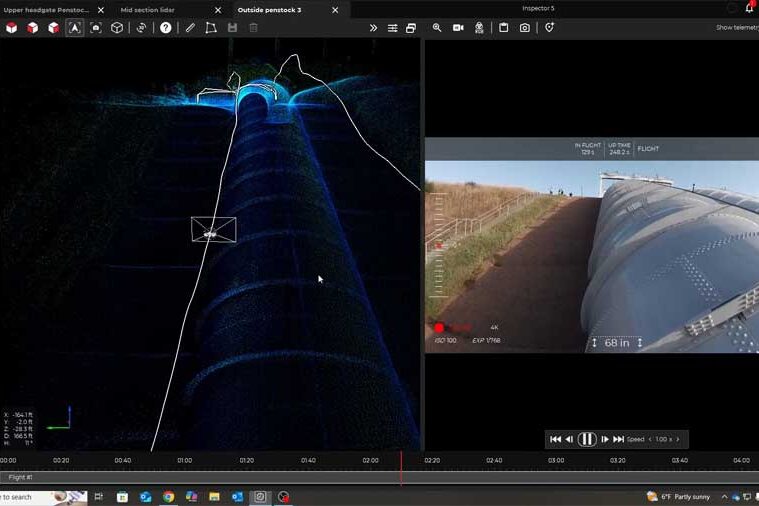Click the red playhead on the timeline

tap(401, 467)
